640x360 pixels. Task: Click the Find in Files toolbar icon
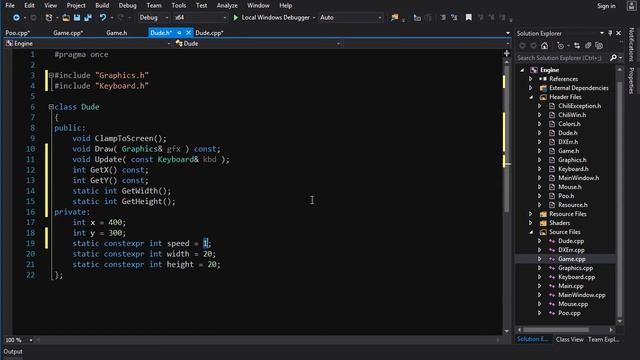point(394,18)
